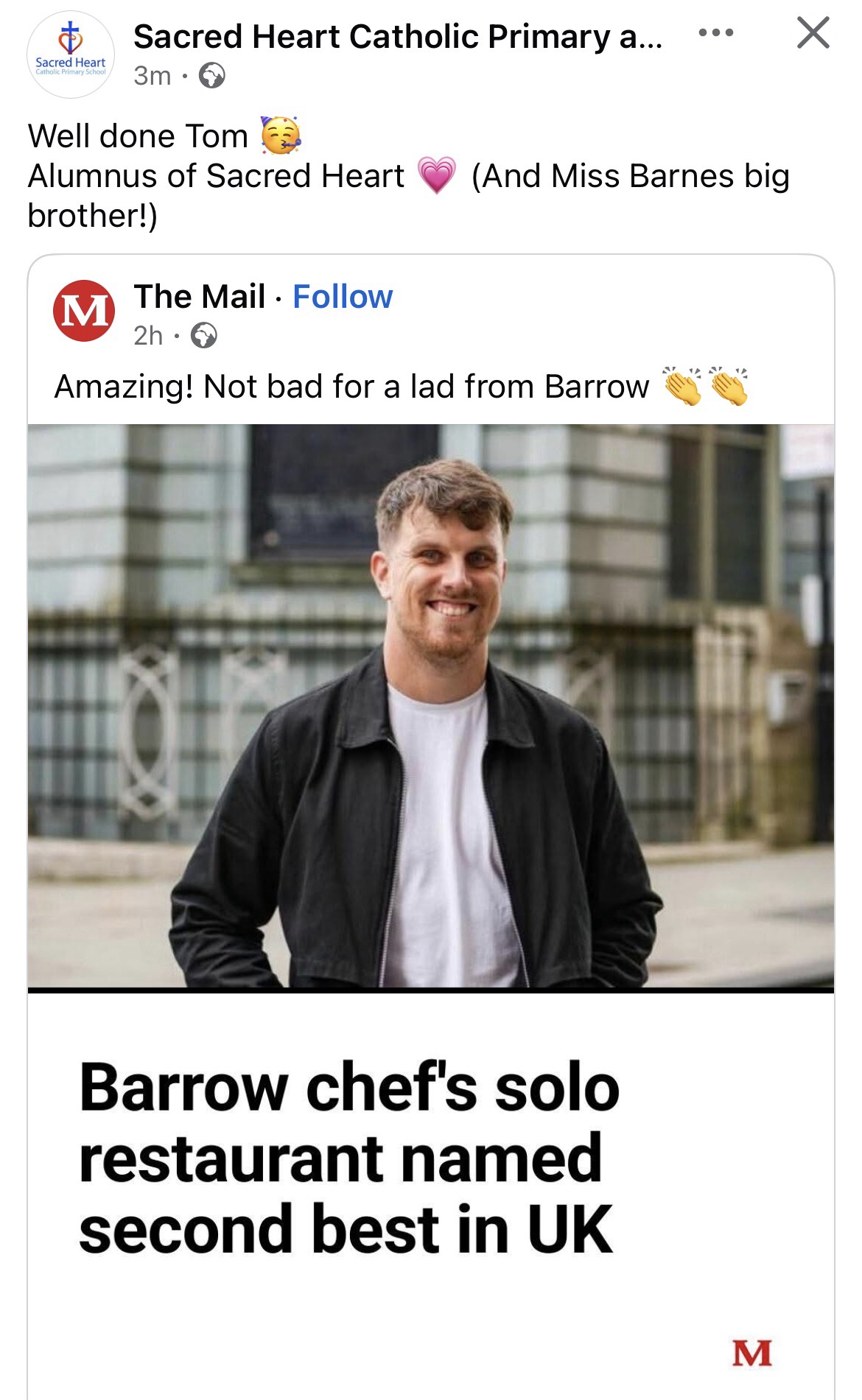Tap the party face emoji after Tom
Screen dimensions: 862x1400
[281, 136]
